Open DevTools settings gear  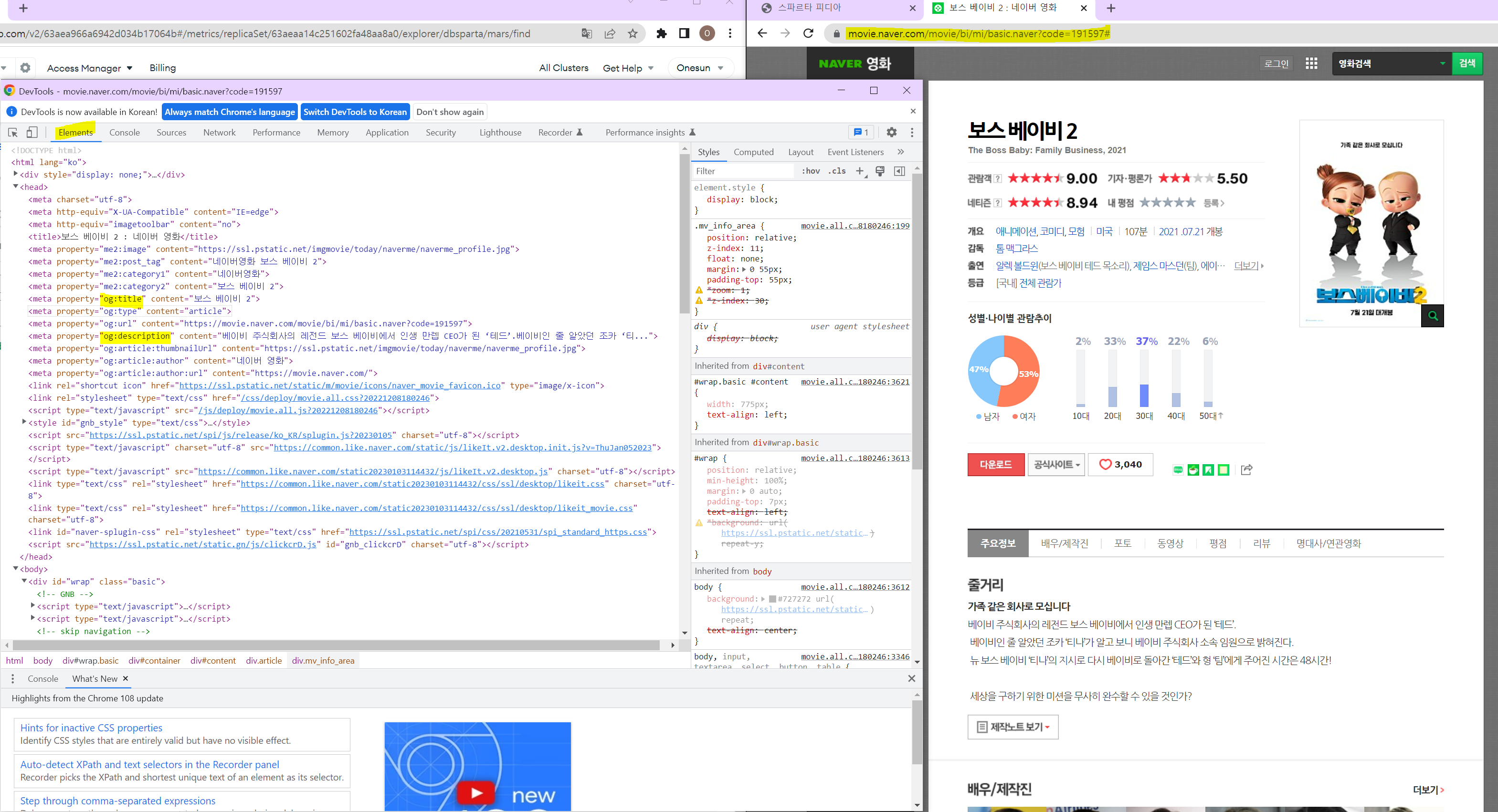coord(891,133)
